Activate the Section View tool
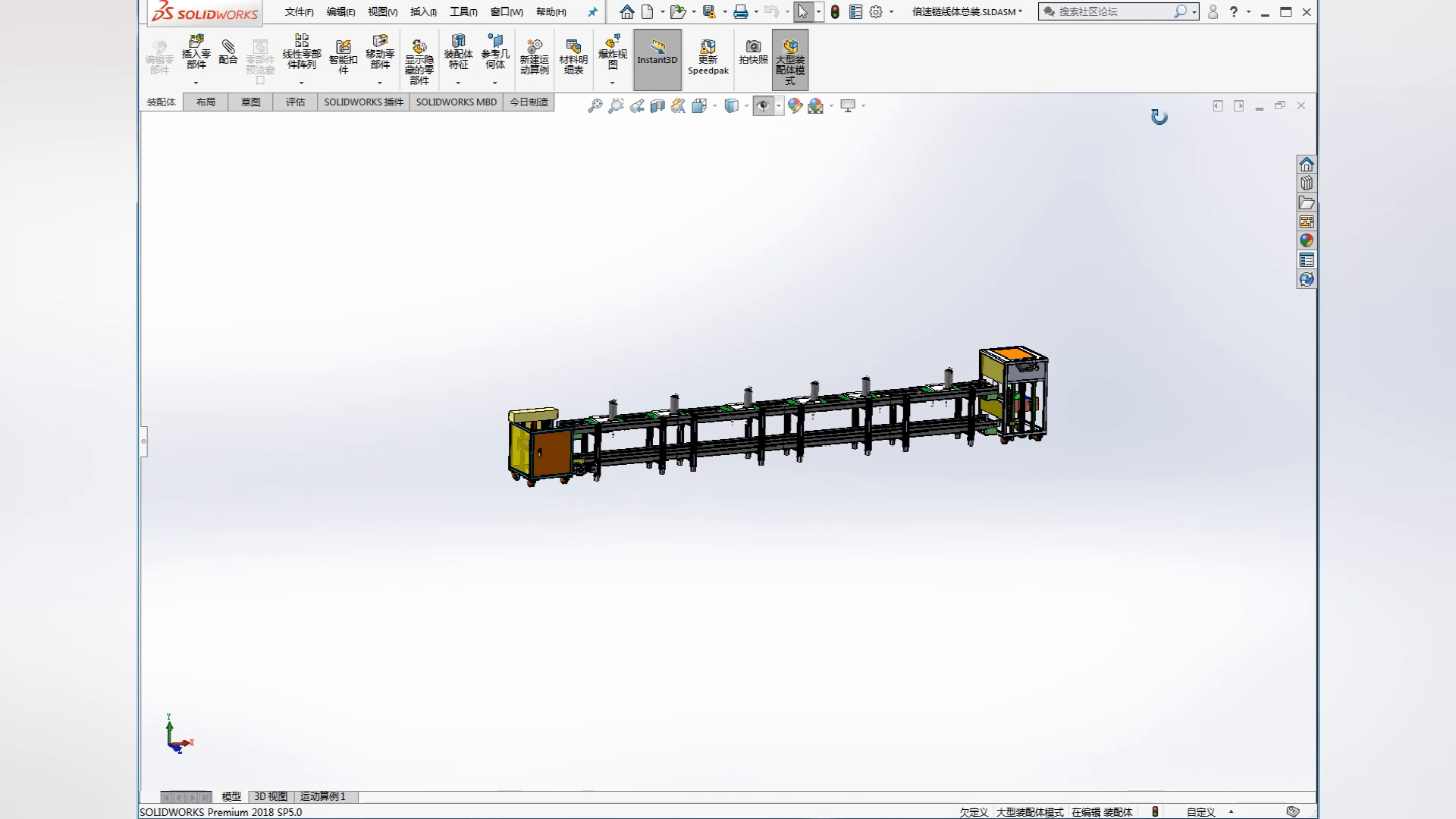 point(657,106)
